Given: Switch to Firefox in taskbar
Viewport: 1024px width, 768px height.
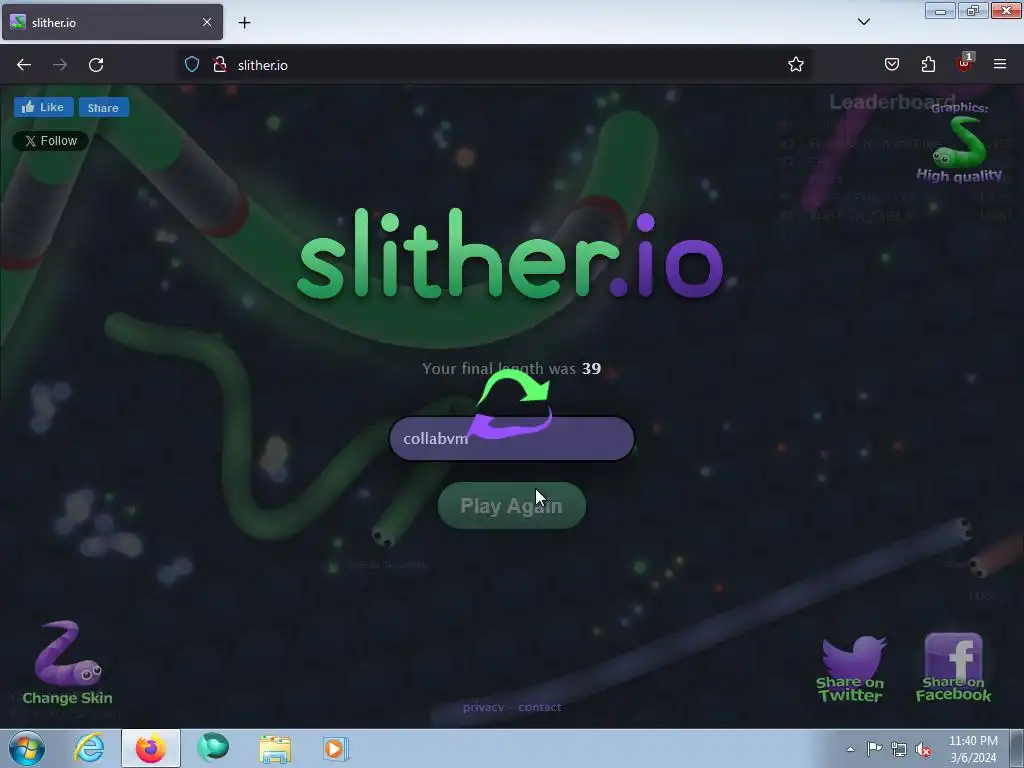Looking at the screenshot, I should pyautogui.click(x=151, y=748).
